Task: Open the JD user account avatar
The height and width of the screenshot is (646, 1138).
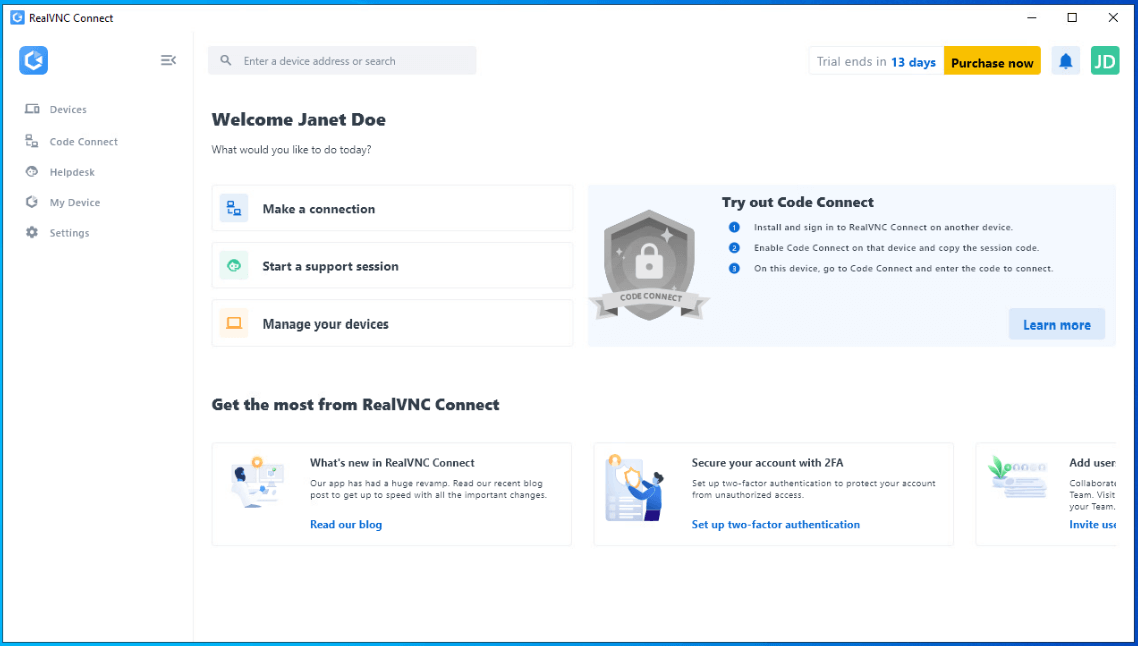Action: click(1104, 61)
